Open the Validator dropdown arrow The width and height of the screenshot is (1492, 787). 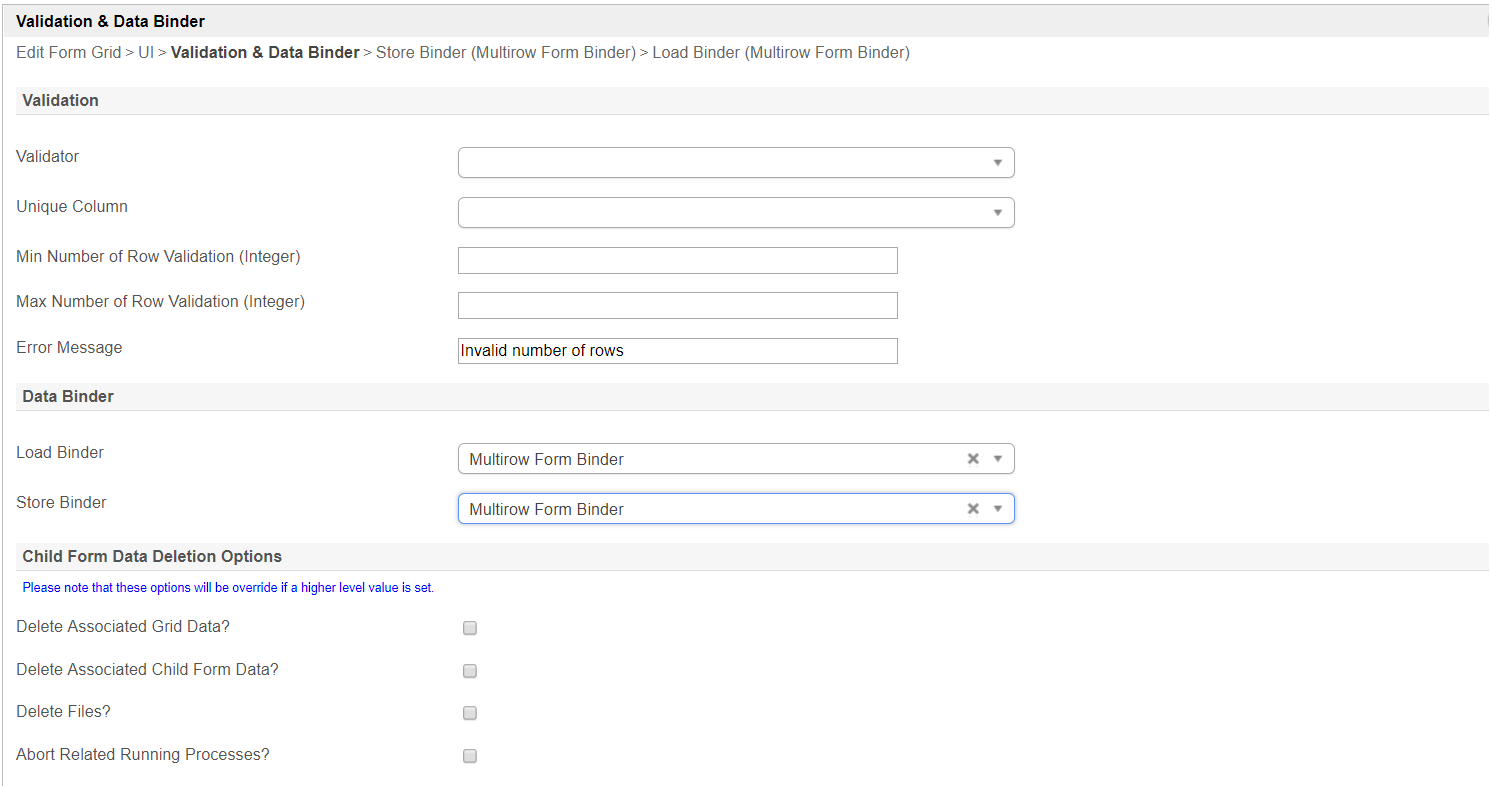point(997,163)
